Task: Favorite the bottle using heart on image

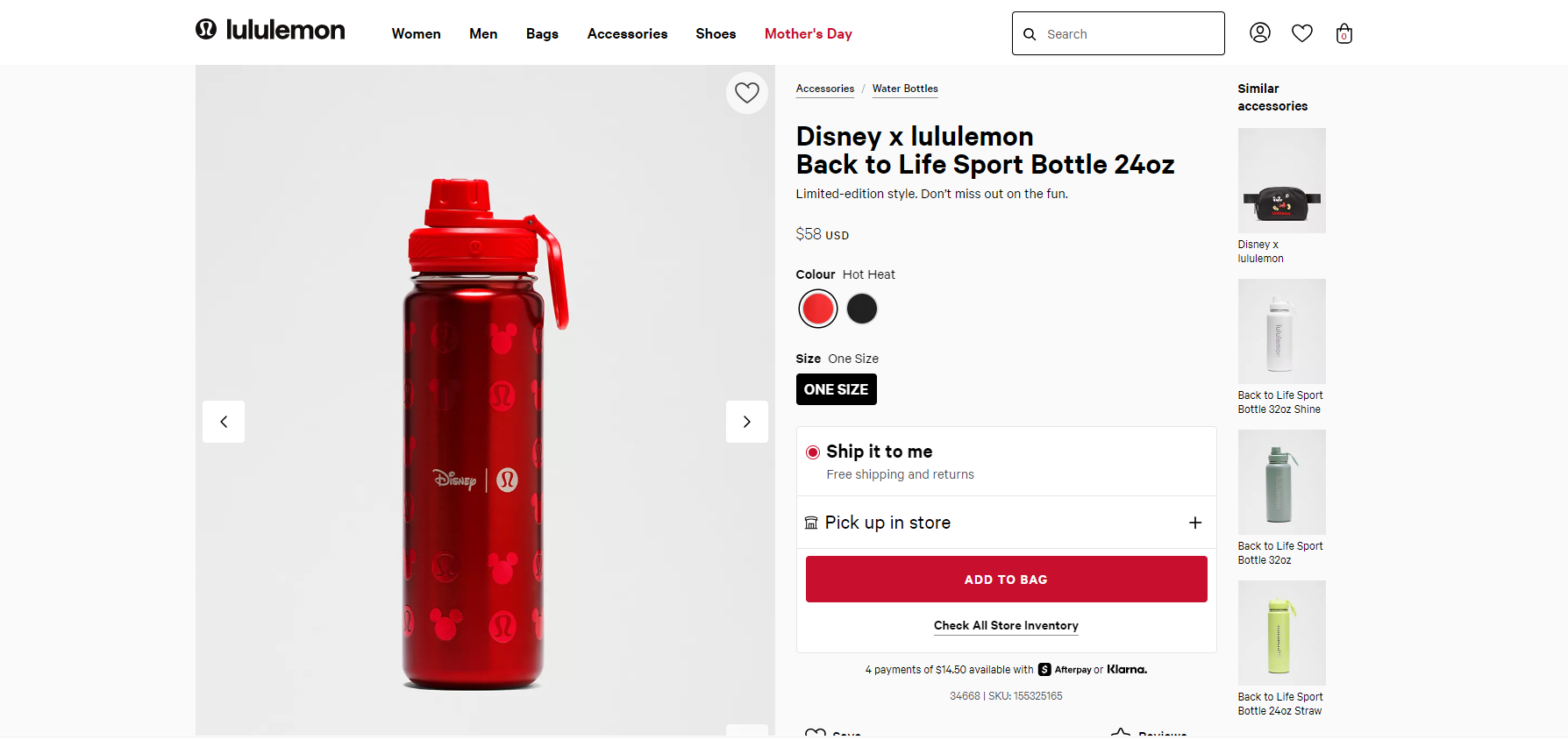Action: pos(747,92)
